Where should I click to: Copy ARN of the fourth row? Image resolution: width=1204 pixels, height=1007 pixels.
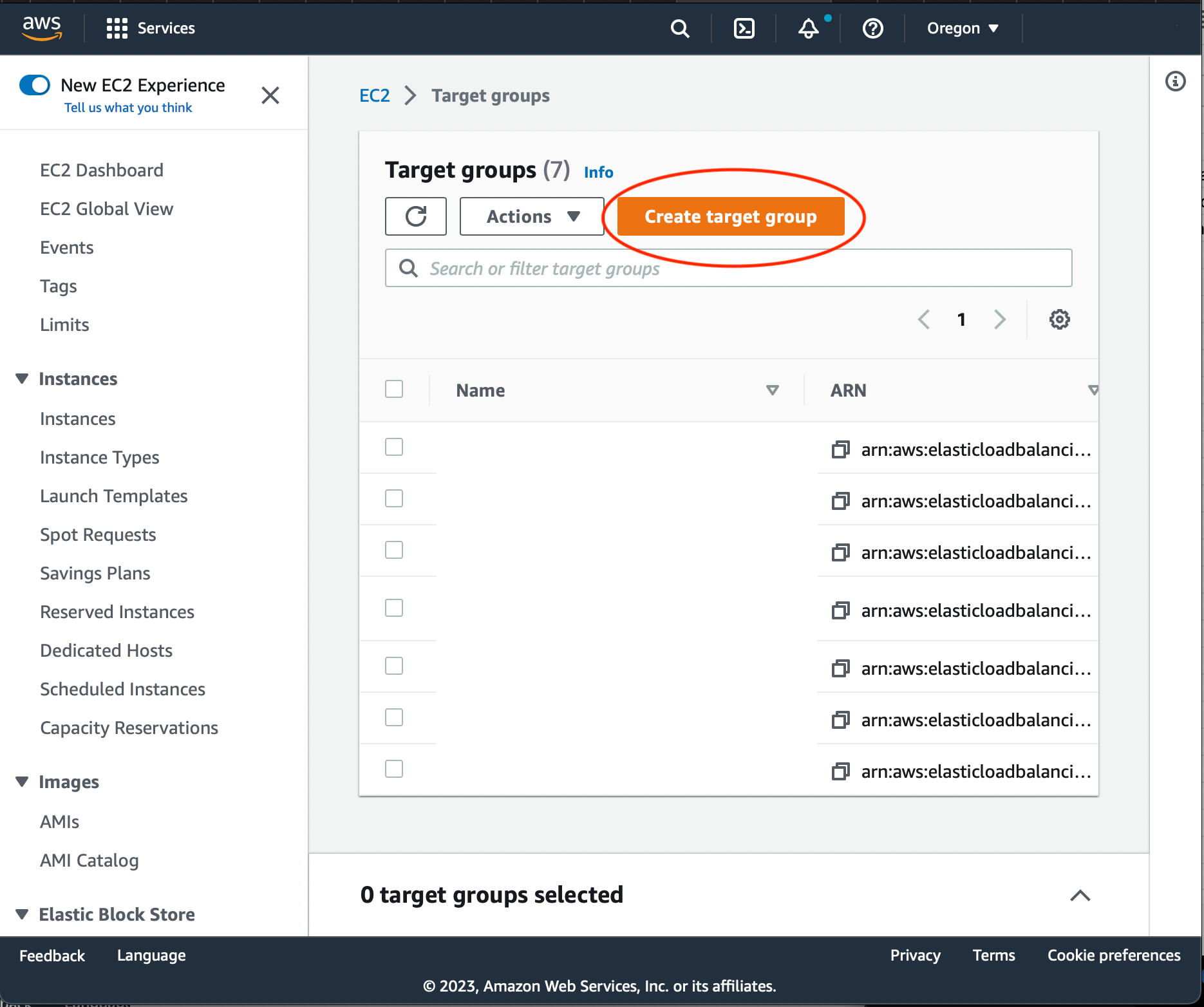tap(840, 610)
